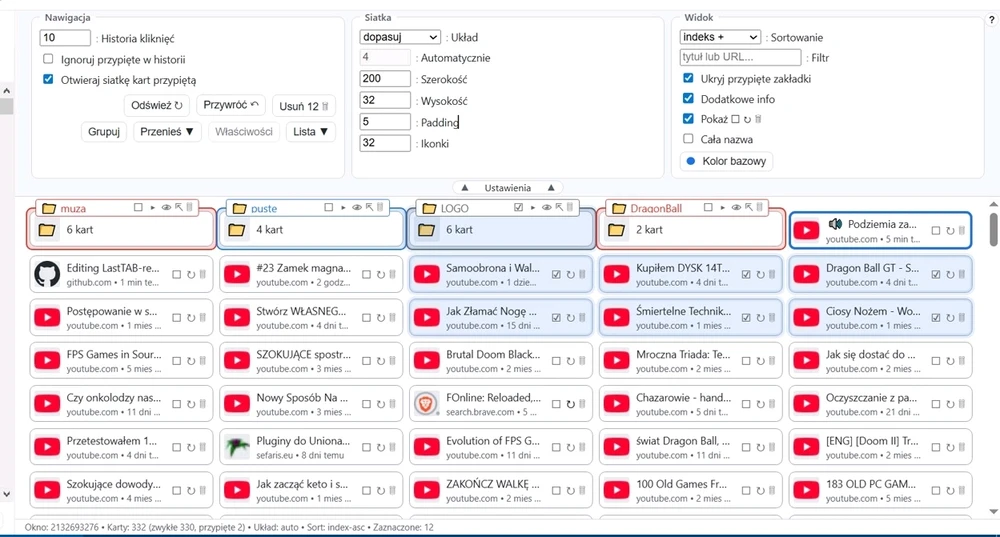Uncheck 'Ukryj przypięte zakładki' checkbox
Image resolution: width=1000 pixels, height=537 pixels.
(688, 78)
